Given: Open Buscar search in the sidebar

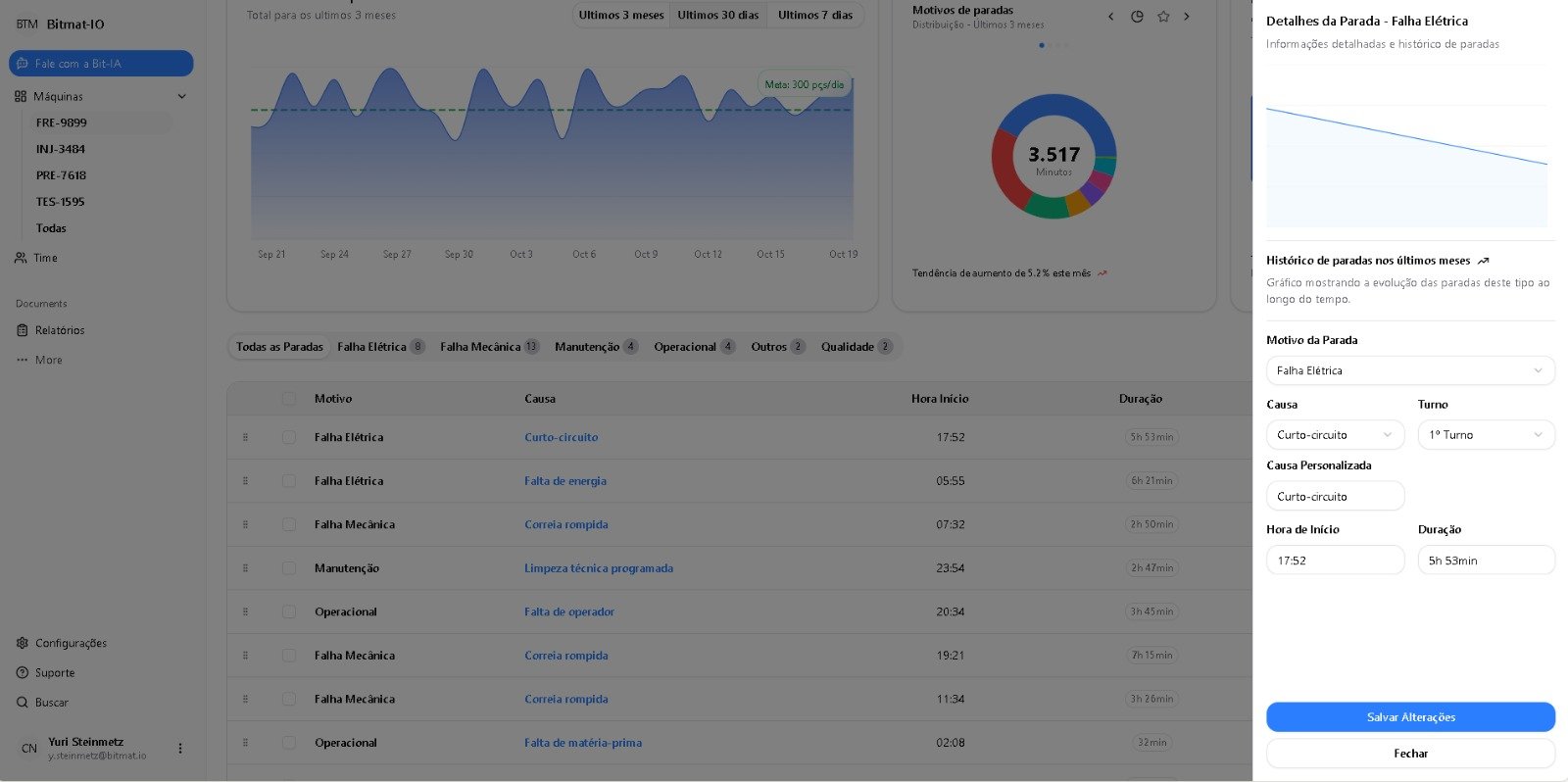Looking at the screenshot, I should [x=51, y=703].
